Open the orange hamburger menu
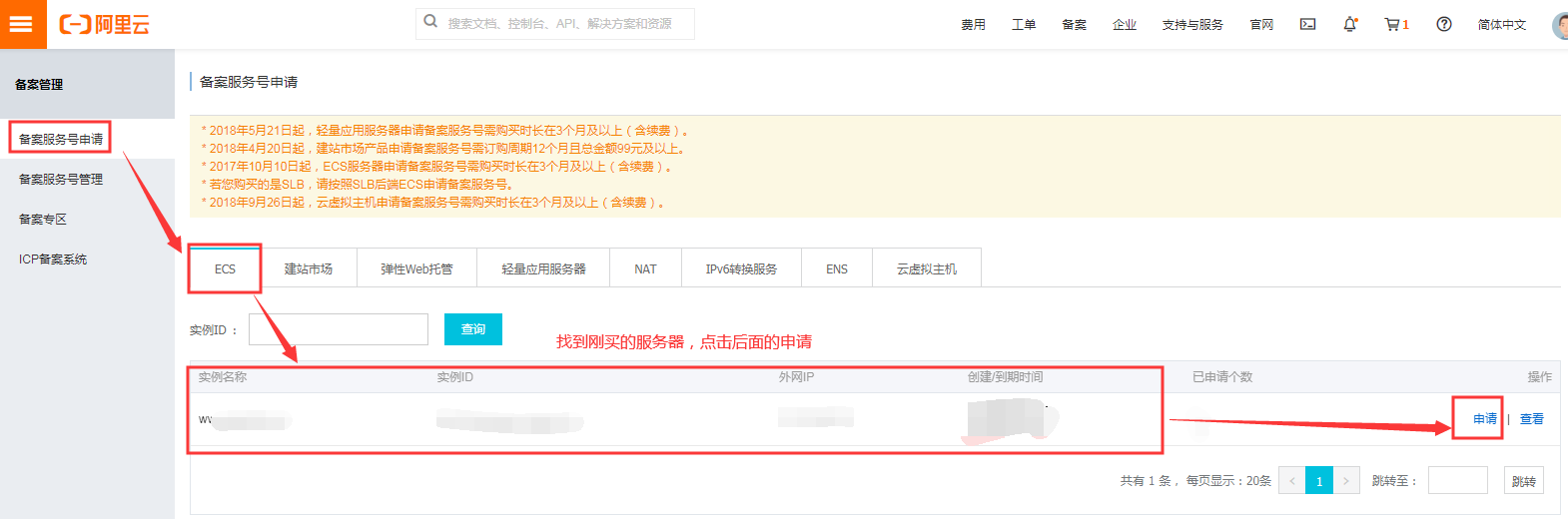Screen dimensions: 1568x519 point(22,24)
